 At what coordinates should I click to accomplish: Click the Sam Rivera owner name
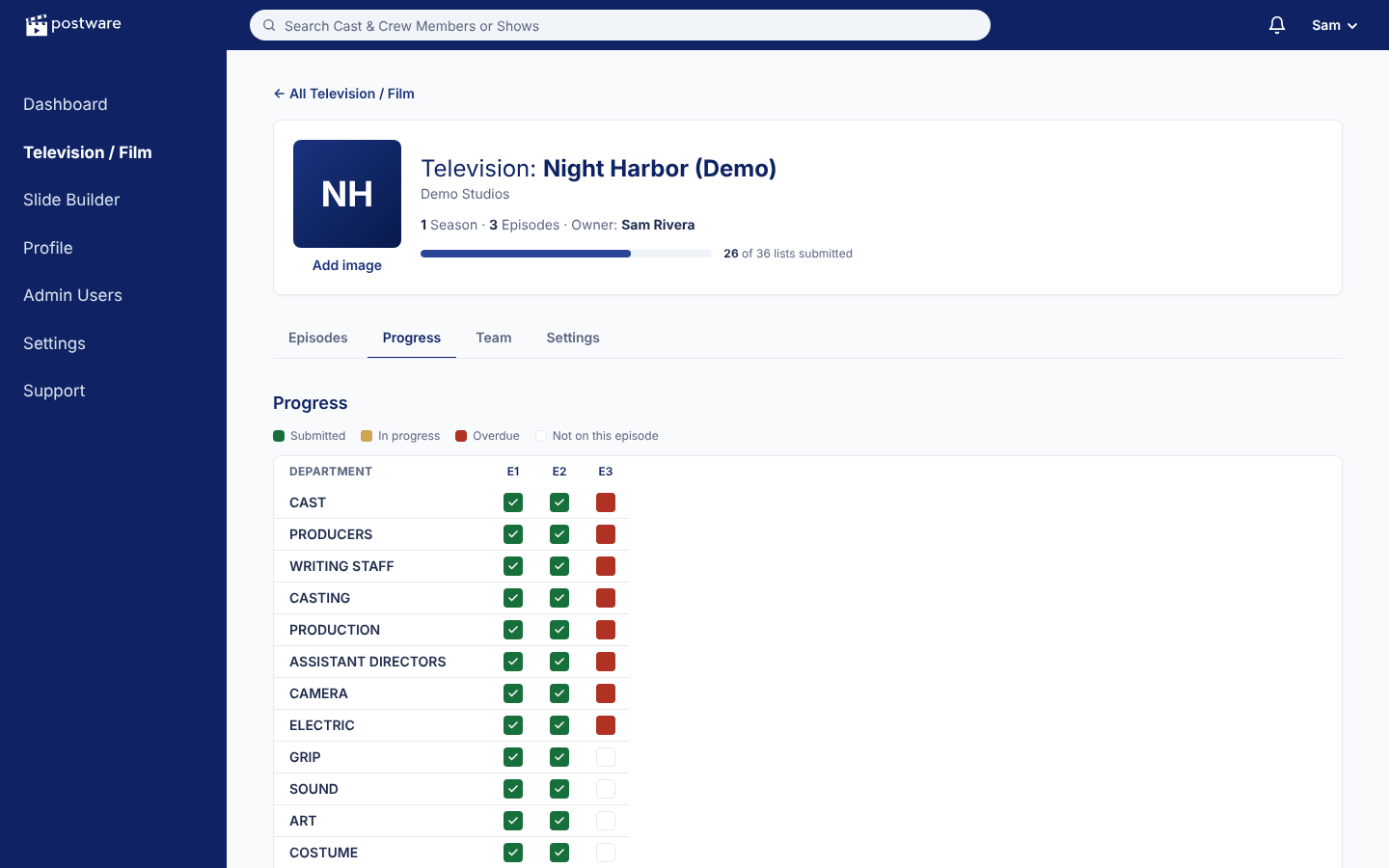[x=658, y=225]
